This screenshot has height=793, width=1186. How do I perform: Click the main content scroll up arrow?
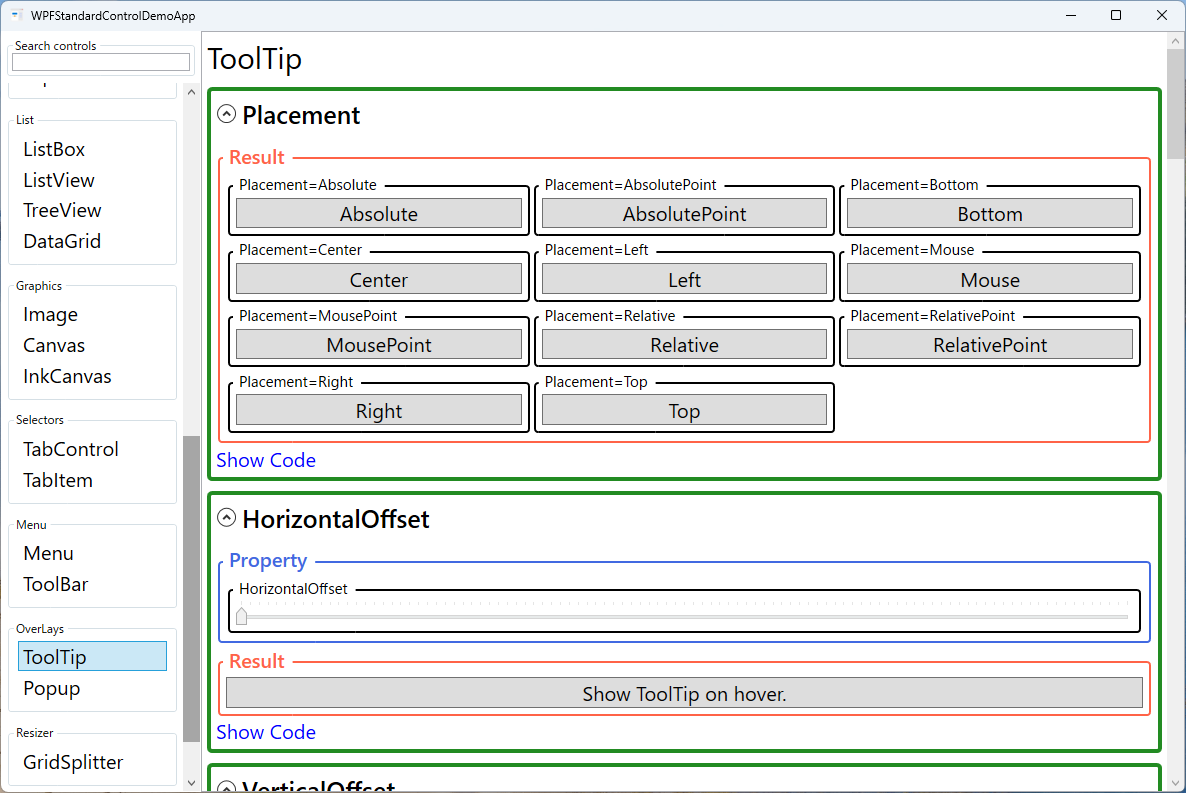(1176, 41)
